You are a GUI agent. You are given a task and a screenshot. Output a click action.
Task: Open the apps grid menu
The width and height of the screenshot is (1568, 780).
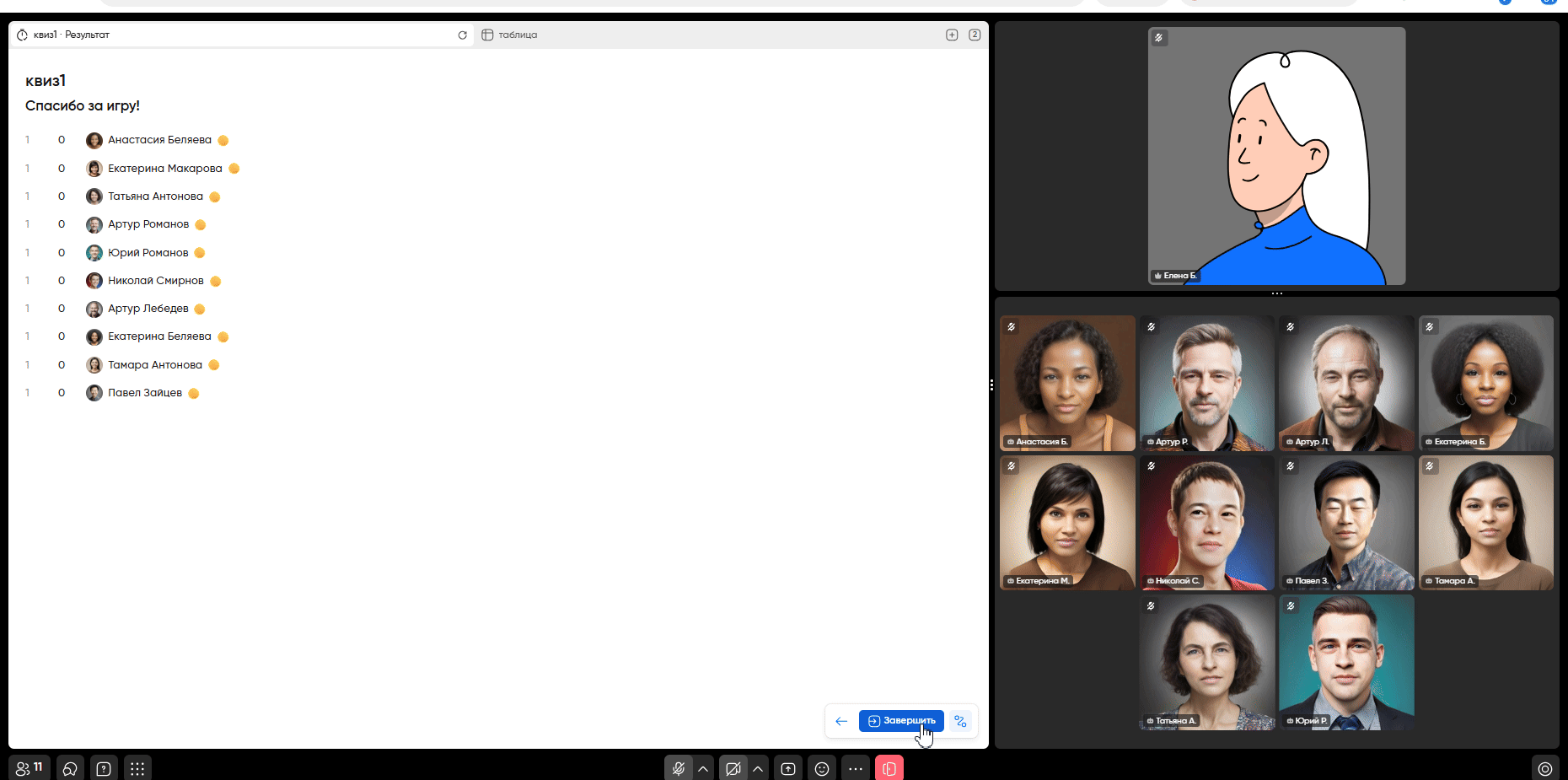[137, 768]
